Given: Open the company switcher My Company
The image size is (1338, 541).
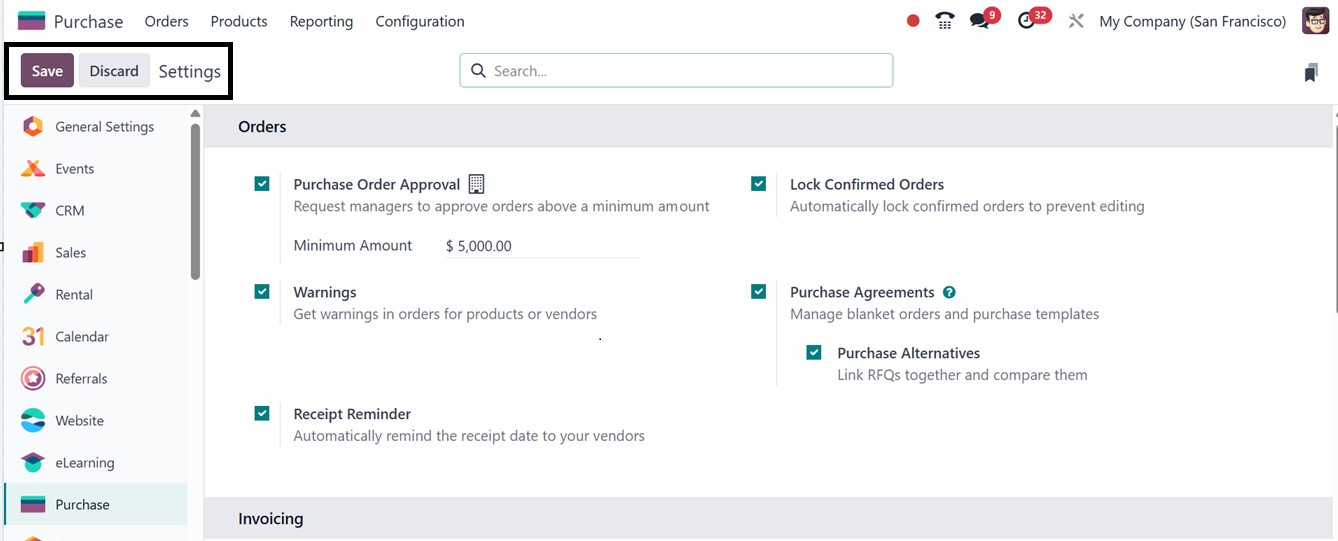Looking at the screenshot, I should pos(1192,21).
